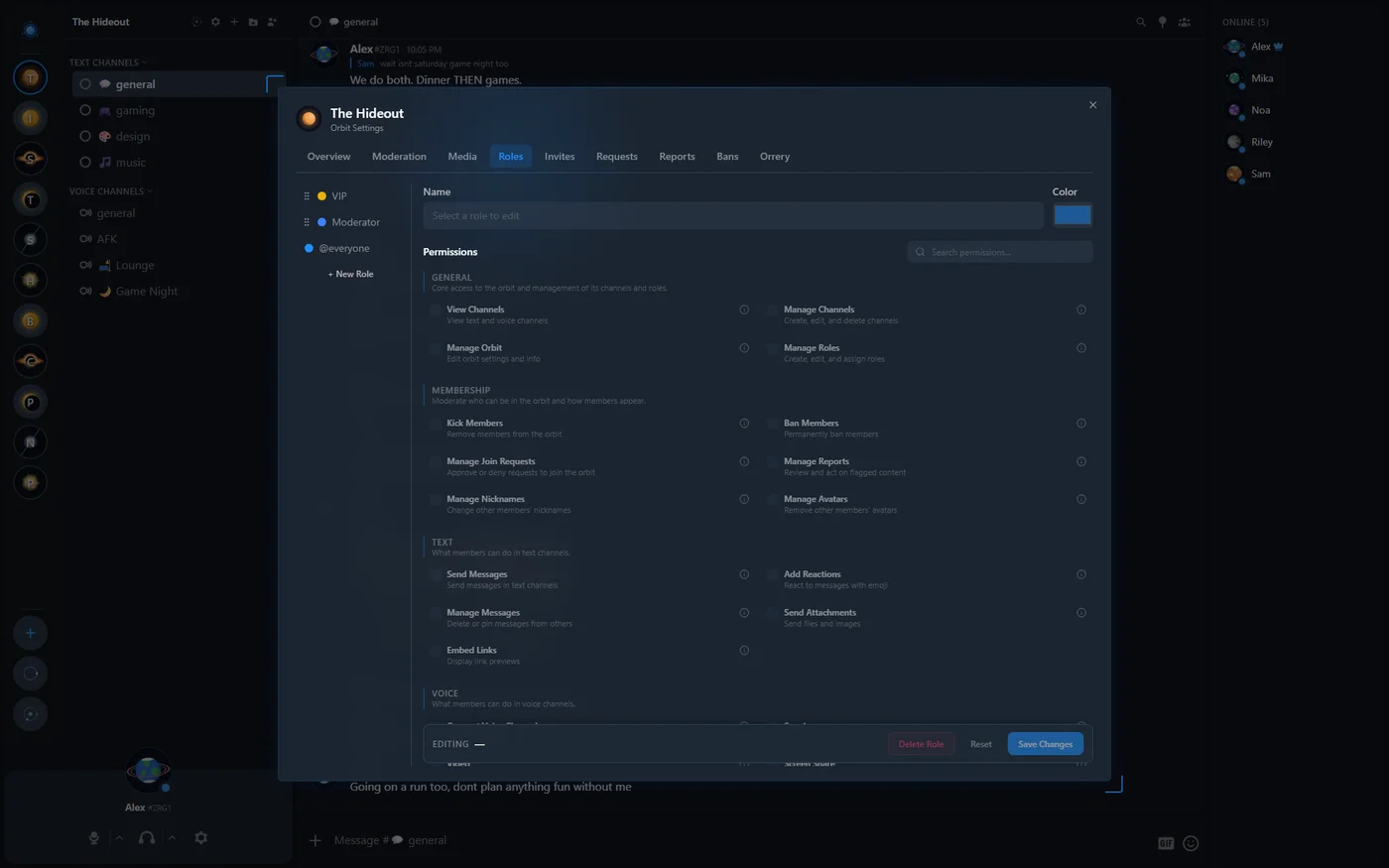Open pinned messages pin icon

pyautogui.click(x=1163, y=22)
